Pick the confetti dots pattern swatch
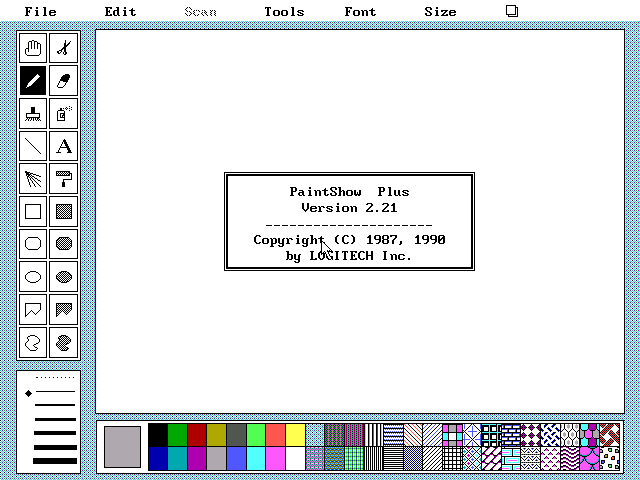The width and height of the screenshot is (640, 480). pyautogui.click(x=609, y=458)
